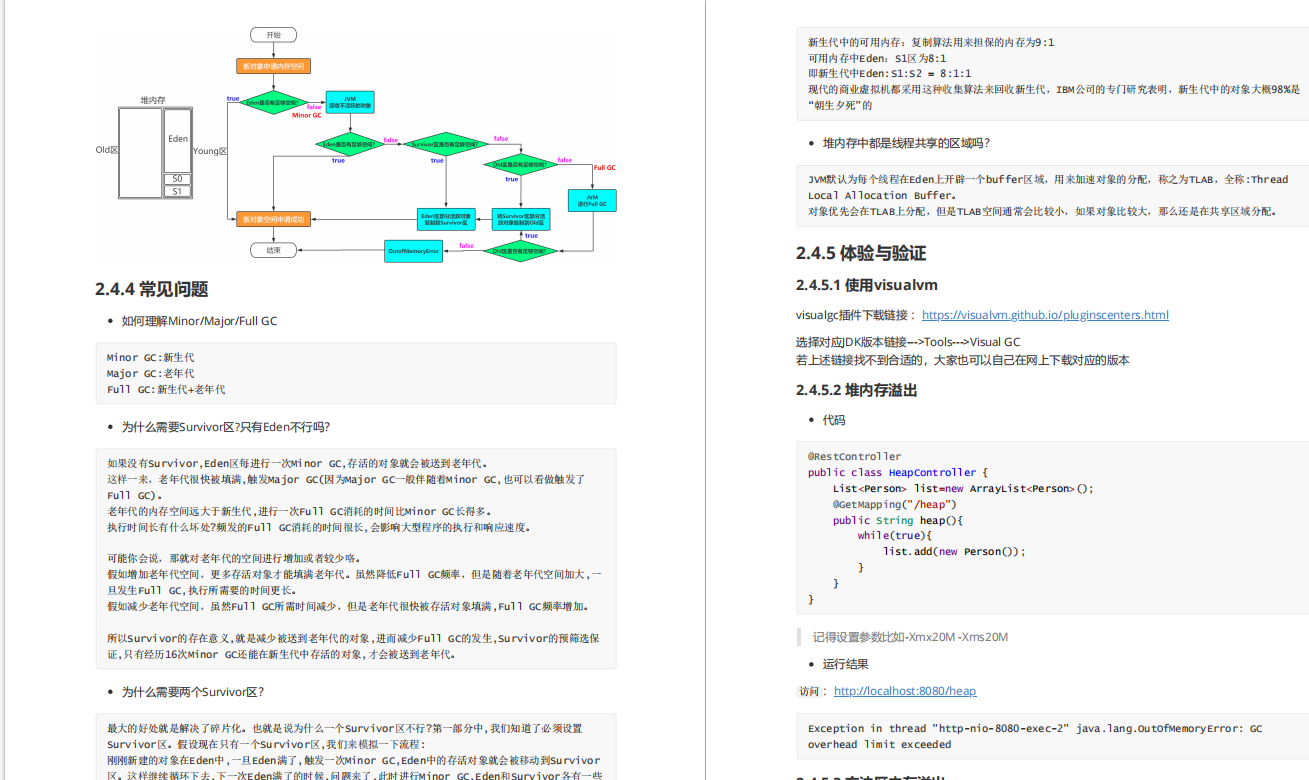Click the line 若上述链接找不到合适的

tap(963, 359)
